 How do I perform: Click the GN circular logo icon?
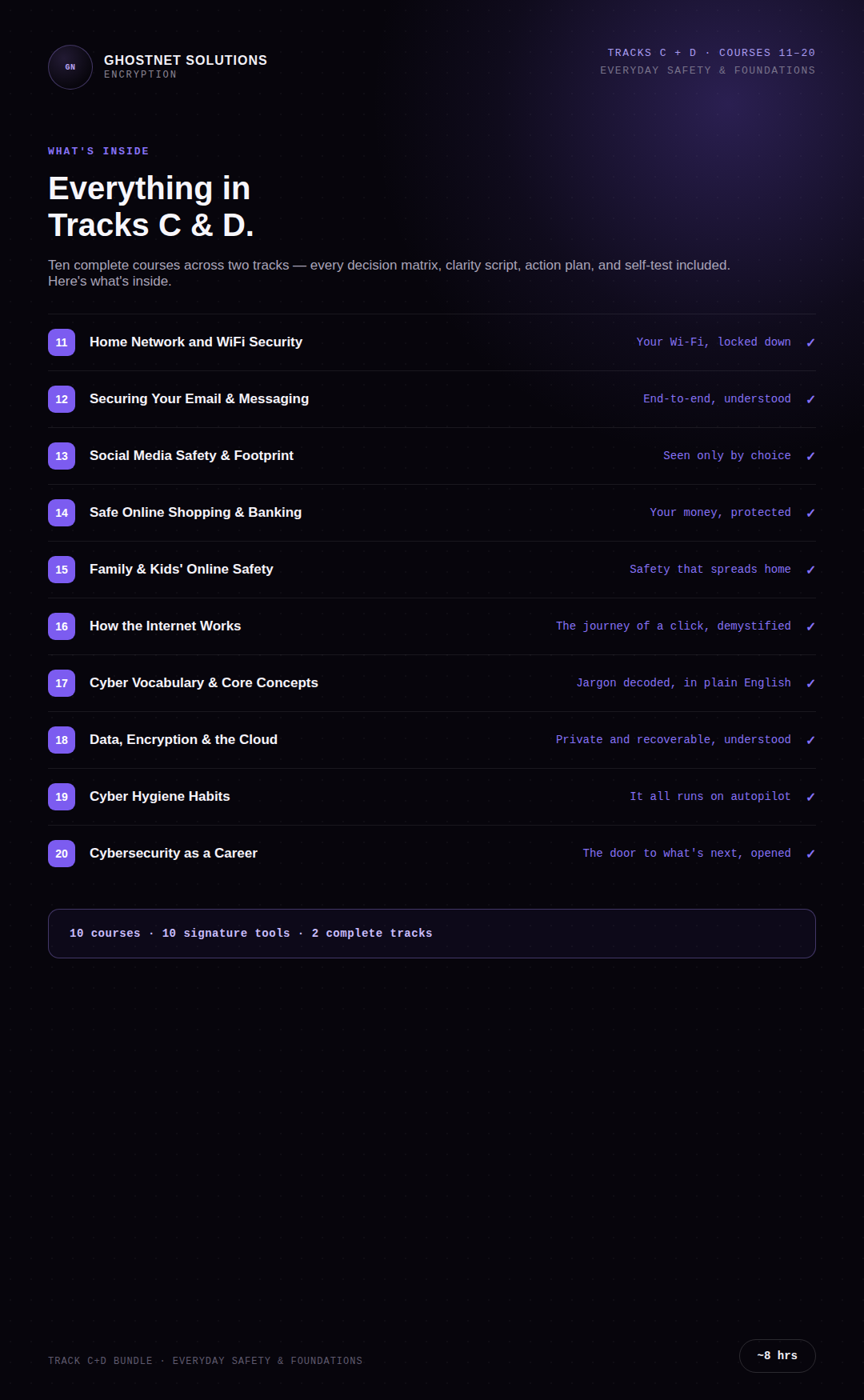70,67
